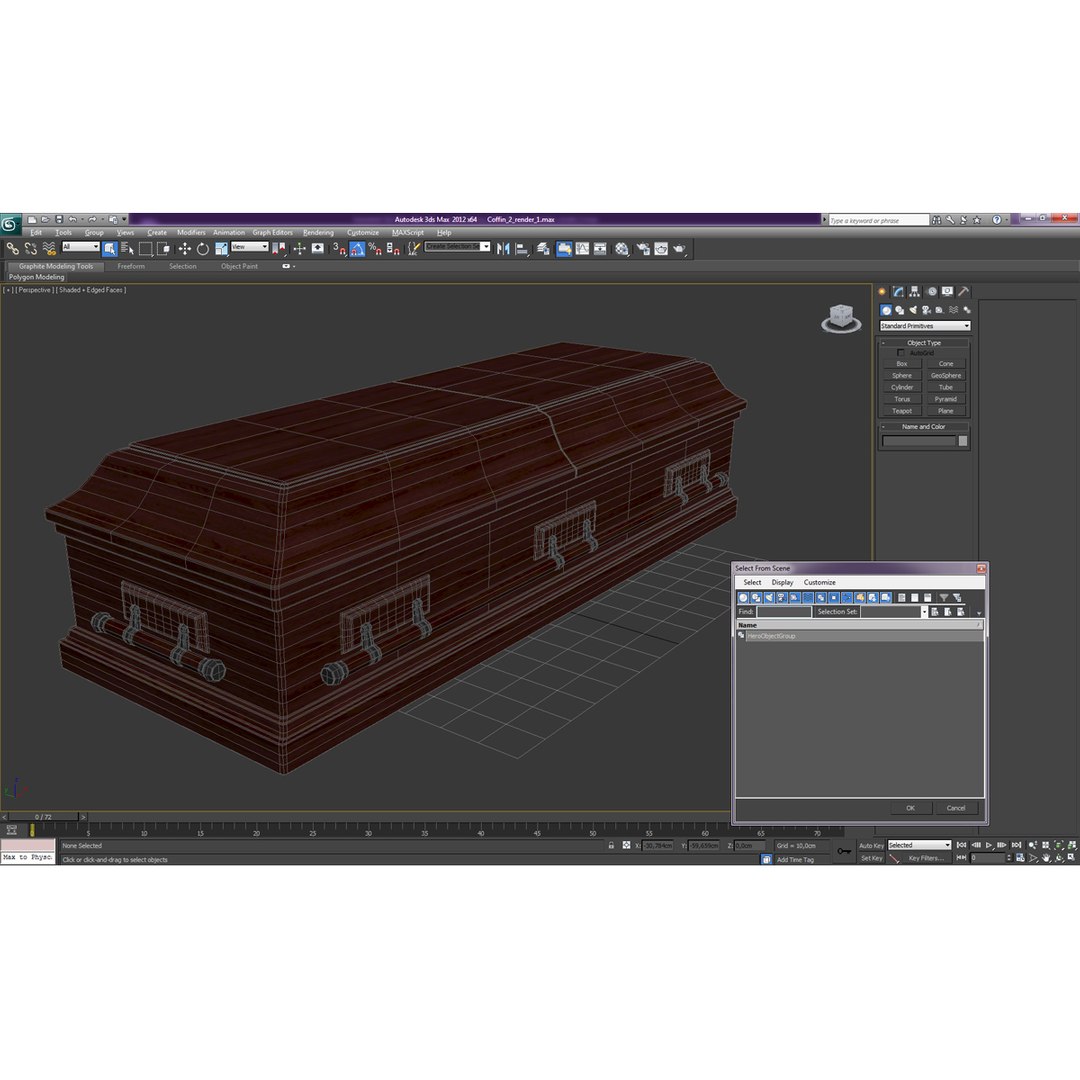1080x1080 pixels.
Task: Activate Select and Rotate tool
Action: coord(202,249)
